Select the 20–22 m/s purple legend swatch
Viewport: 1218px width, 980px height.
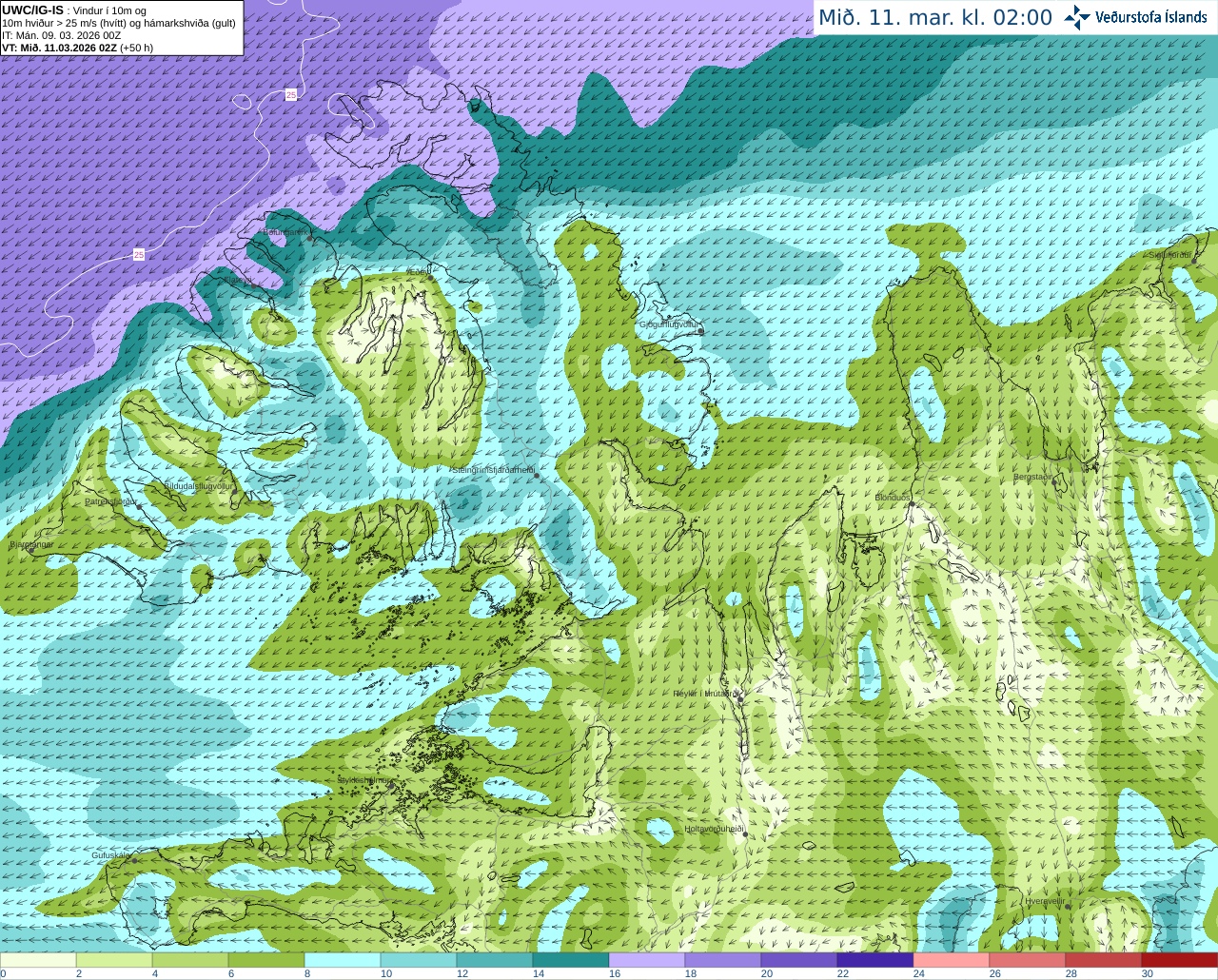point(799,960)
